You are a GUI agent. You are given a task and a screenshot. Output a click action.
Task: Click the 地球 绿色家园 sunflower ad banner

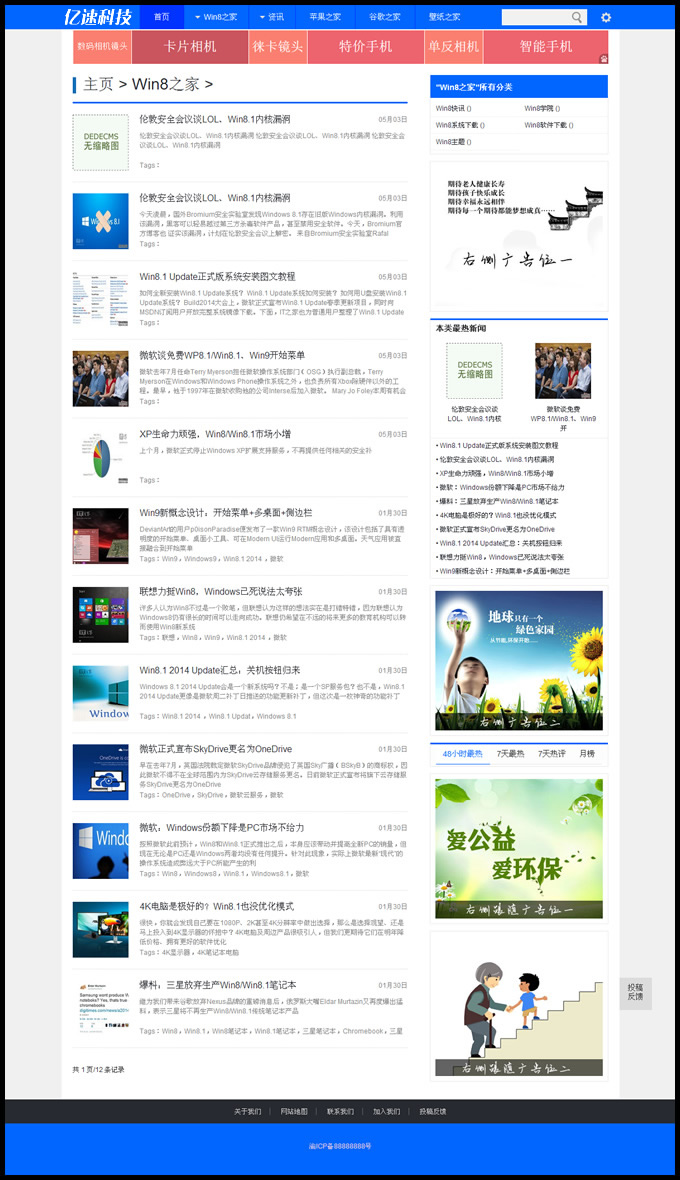click(519, 660)
